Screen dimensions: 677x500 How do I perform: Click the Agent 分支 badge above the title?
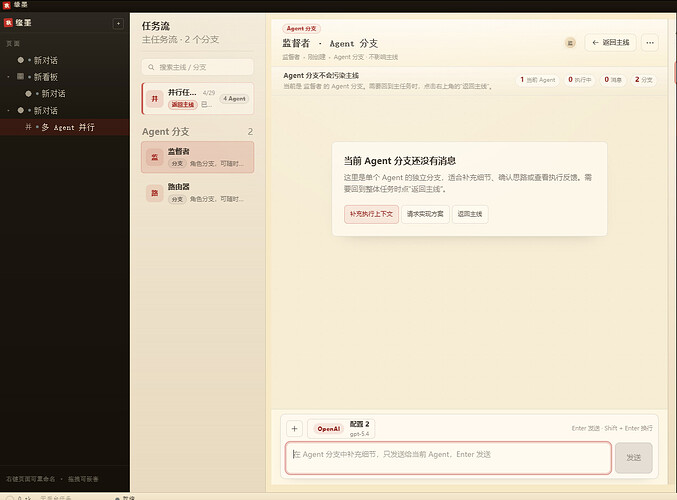coord(301,28)
